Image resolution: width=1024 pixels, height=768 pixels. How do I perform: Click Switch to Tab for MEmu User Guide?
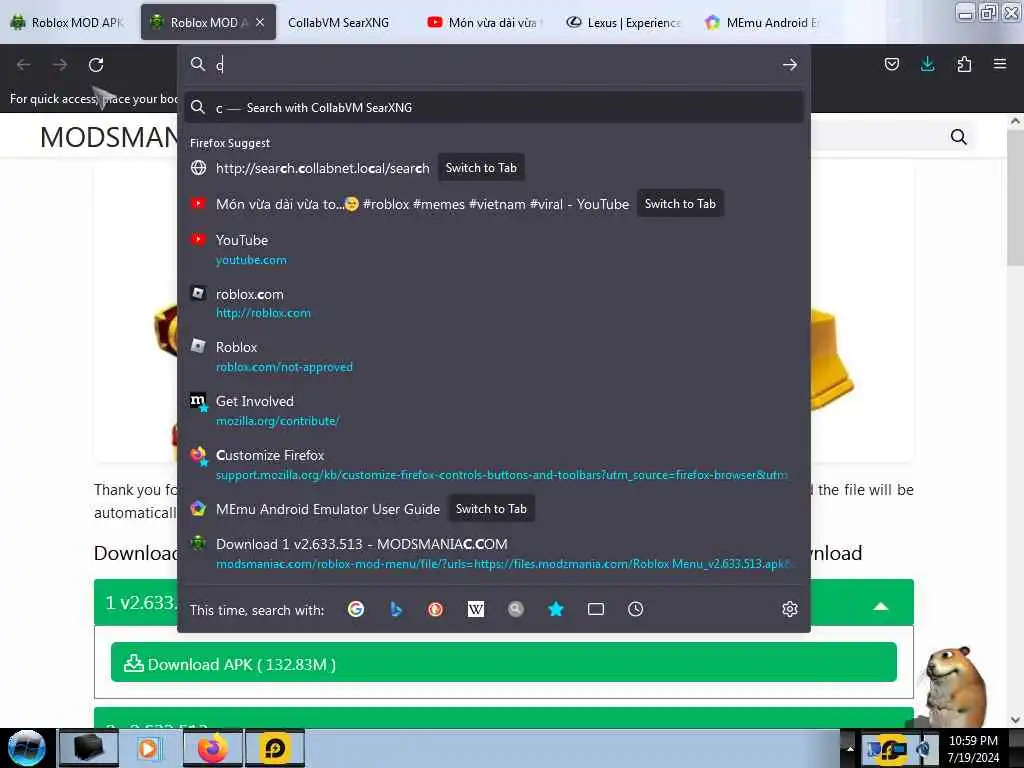[x=491, y=509]
